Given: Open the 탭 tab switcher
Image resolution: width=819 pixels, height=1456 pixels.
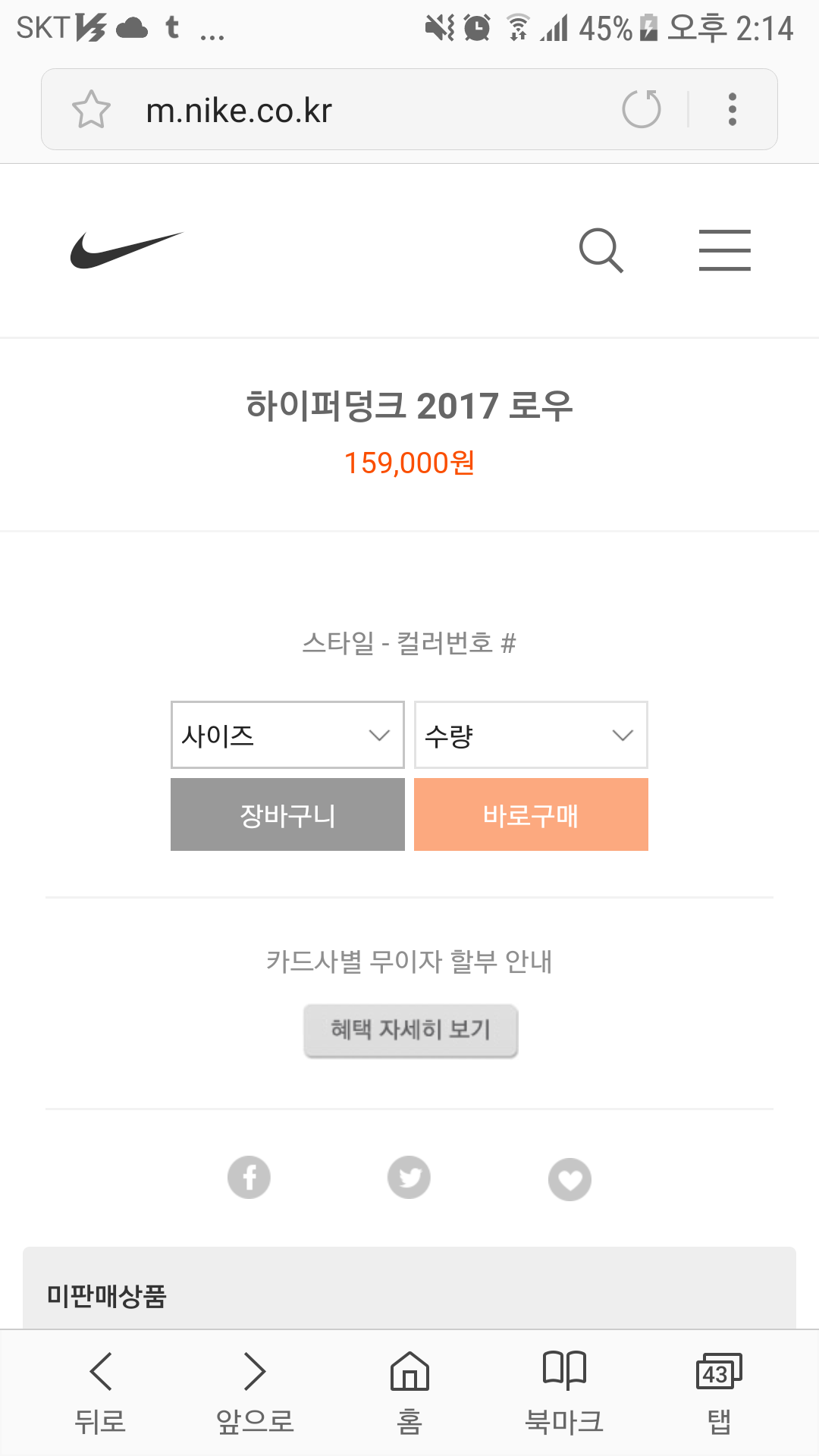Looking at the screenshot, I should [718, 1392].
